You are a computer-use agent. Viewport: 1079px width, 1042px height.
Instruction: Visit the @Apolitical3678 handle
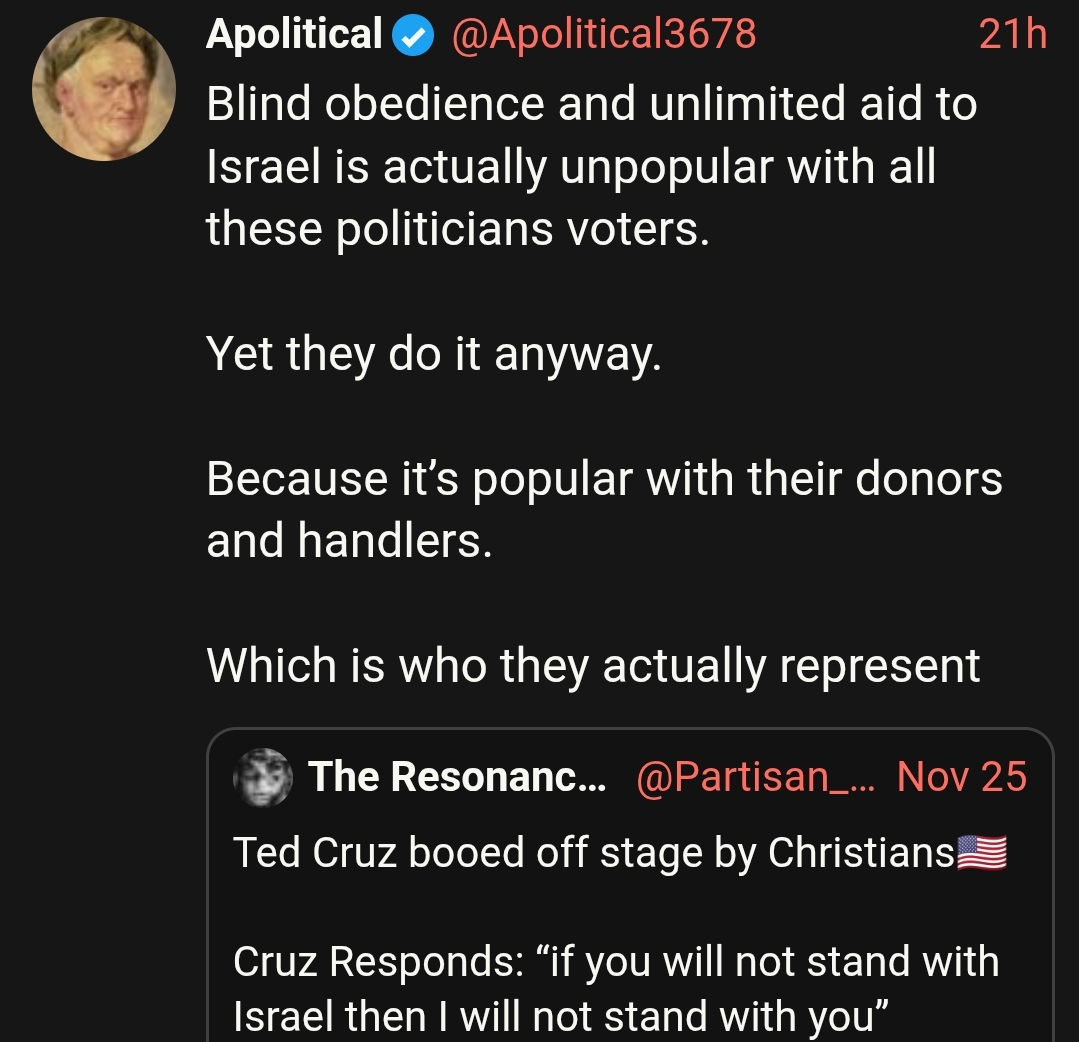click(x=604, y=35)
